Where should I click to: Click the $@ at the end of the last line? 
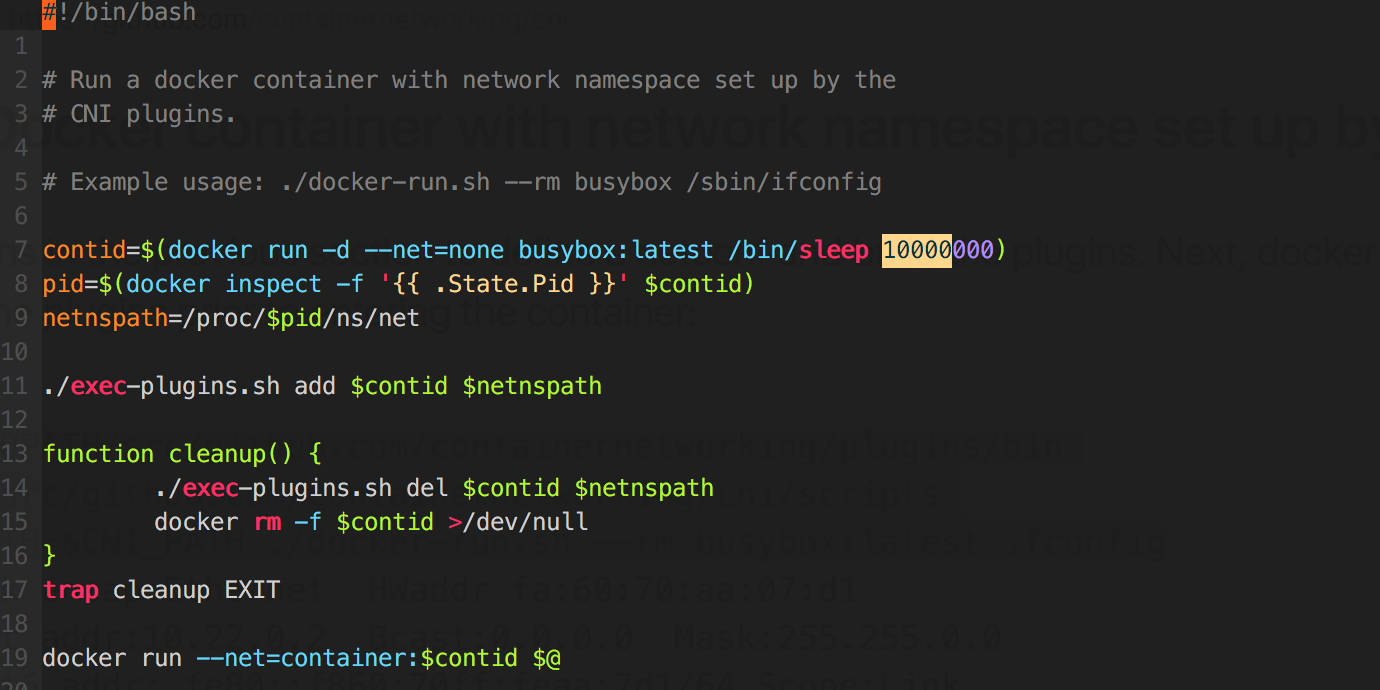click(x=546, y=658)
